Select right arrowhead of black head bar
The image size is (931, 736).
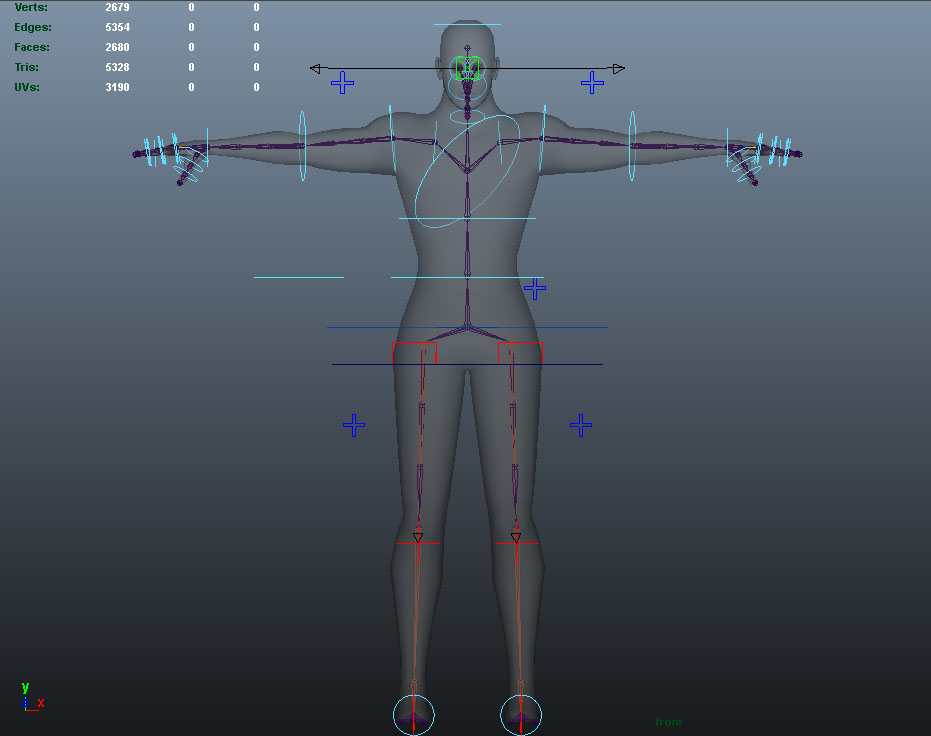(x=619, y=69)
